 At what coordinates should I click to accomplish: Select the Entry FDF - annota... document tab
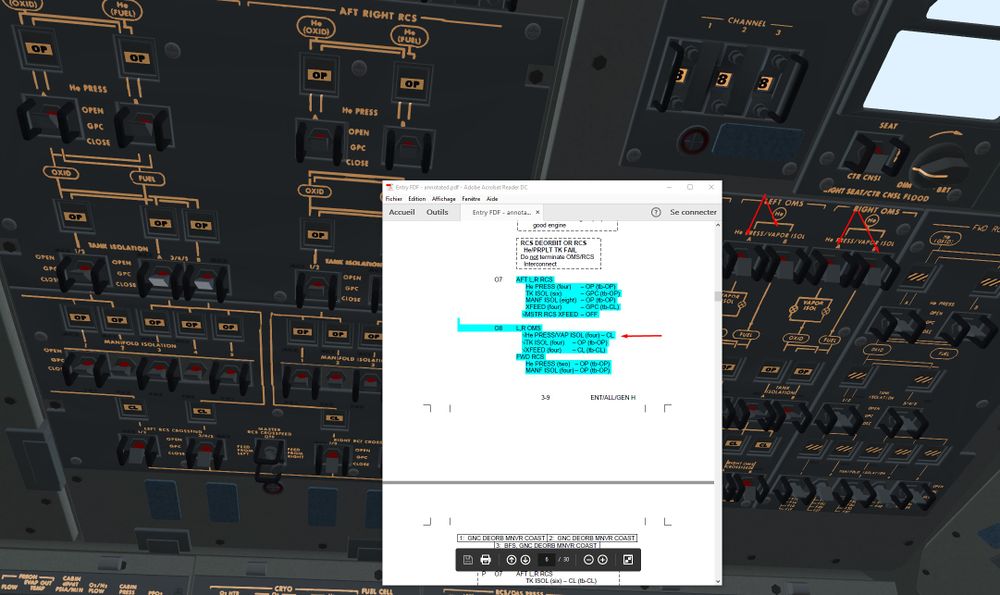pyautogui.click(x=501, y=212)
